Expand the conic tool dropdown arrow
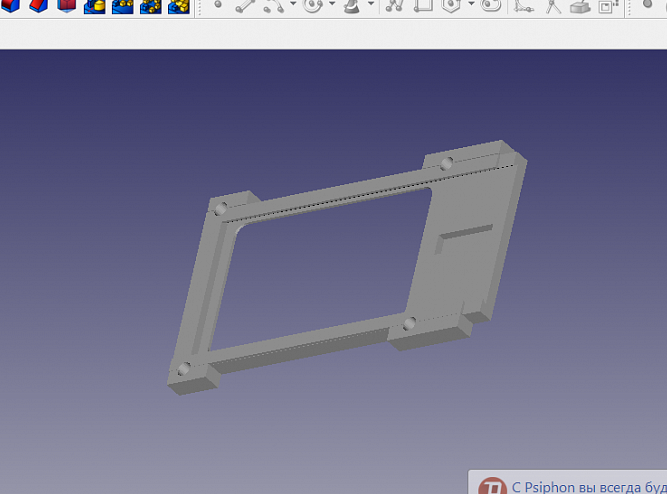Viewport: 667px width, 494px height. click(371, 5)
